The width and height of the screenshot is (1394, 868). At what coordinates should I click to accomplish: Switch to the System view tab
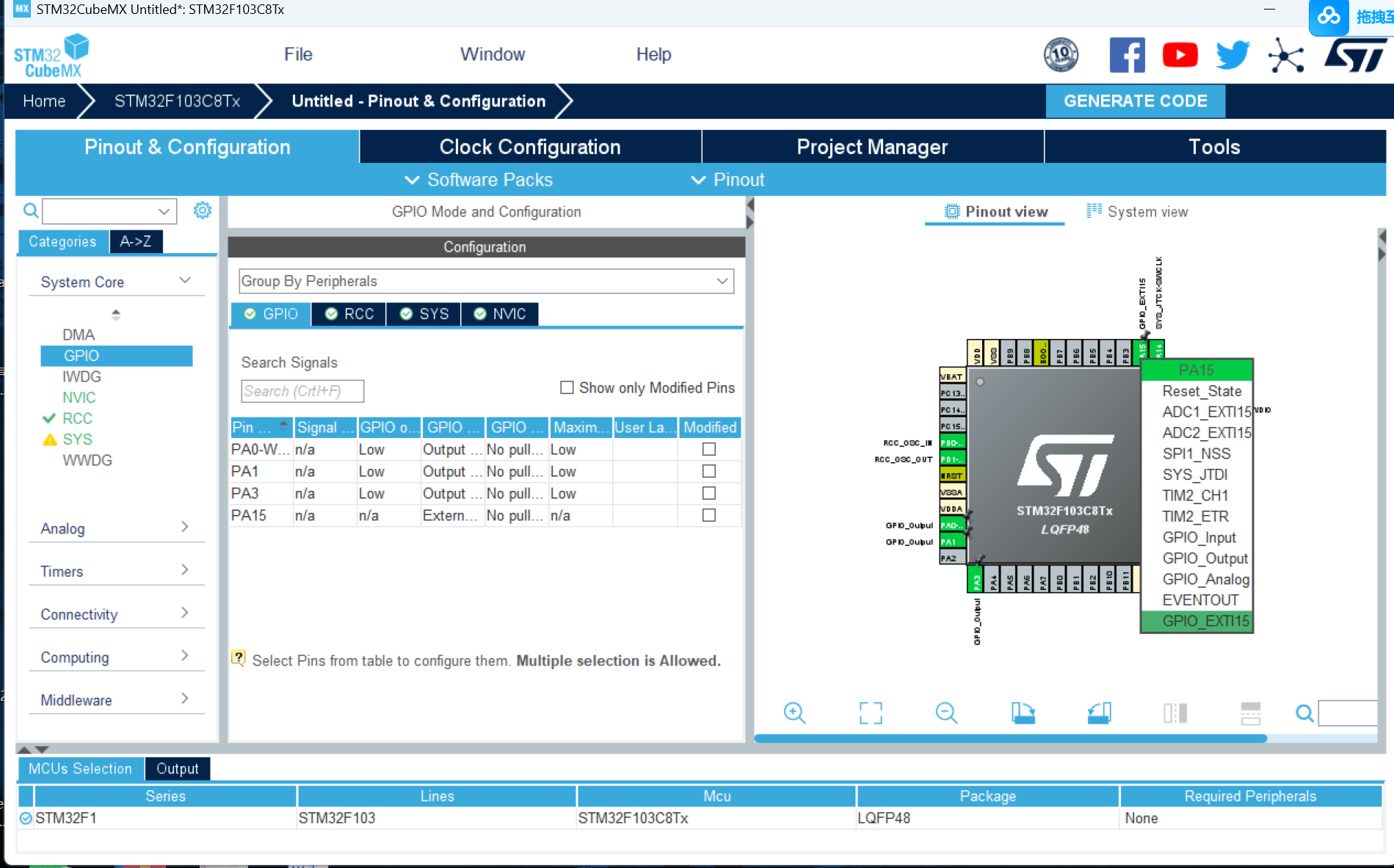1136,211
